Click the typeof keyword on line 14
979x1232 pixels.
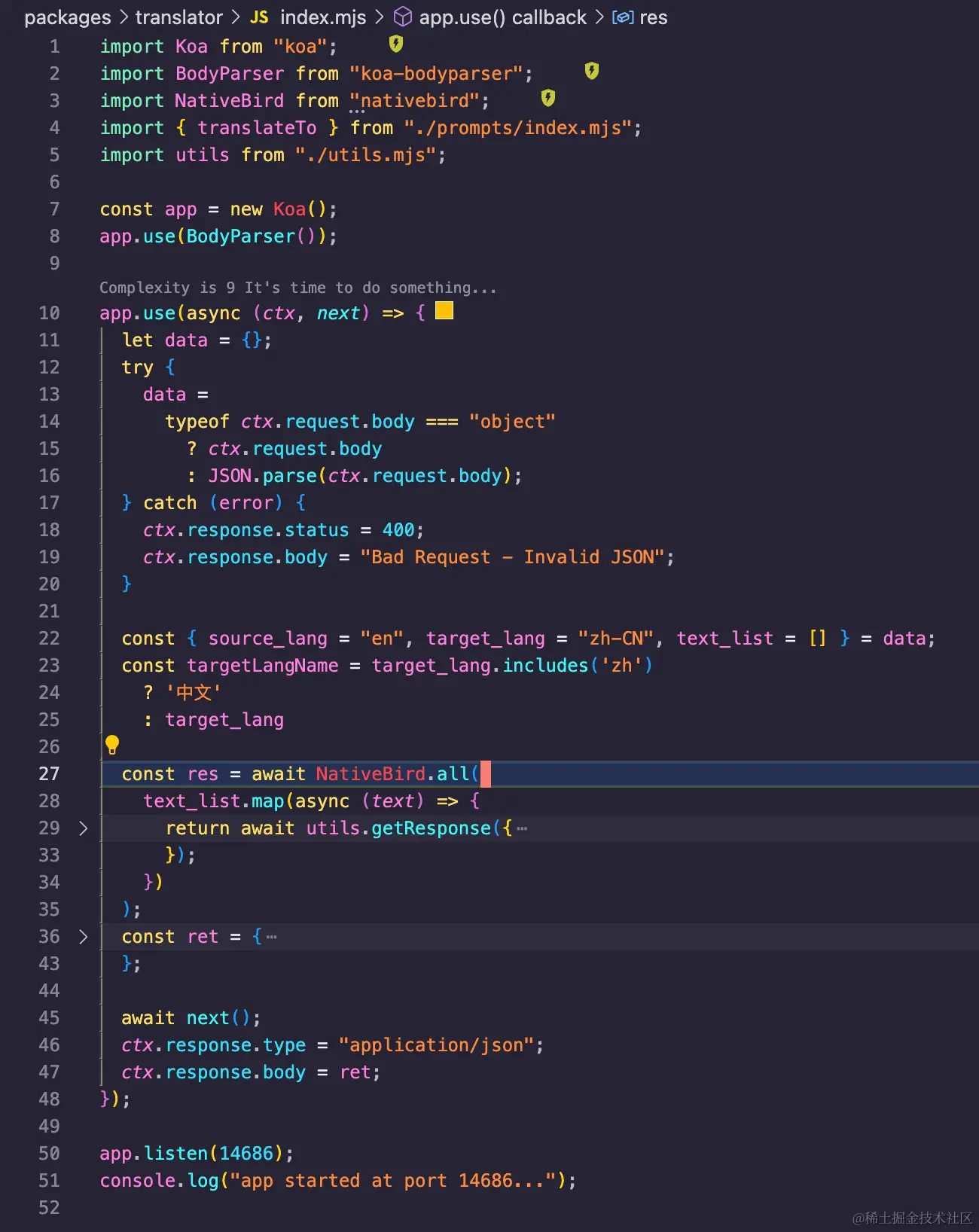pos(197,422)
